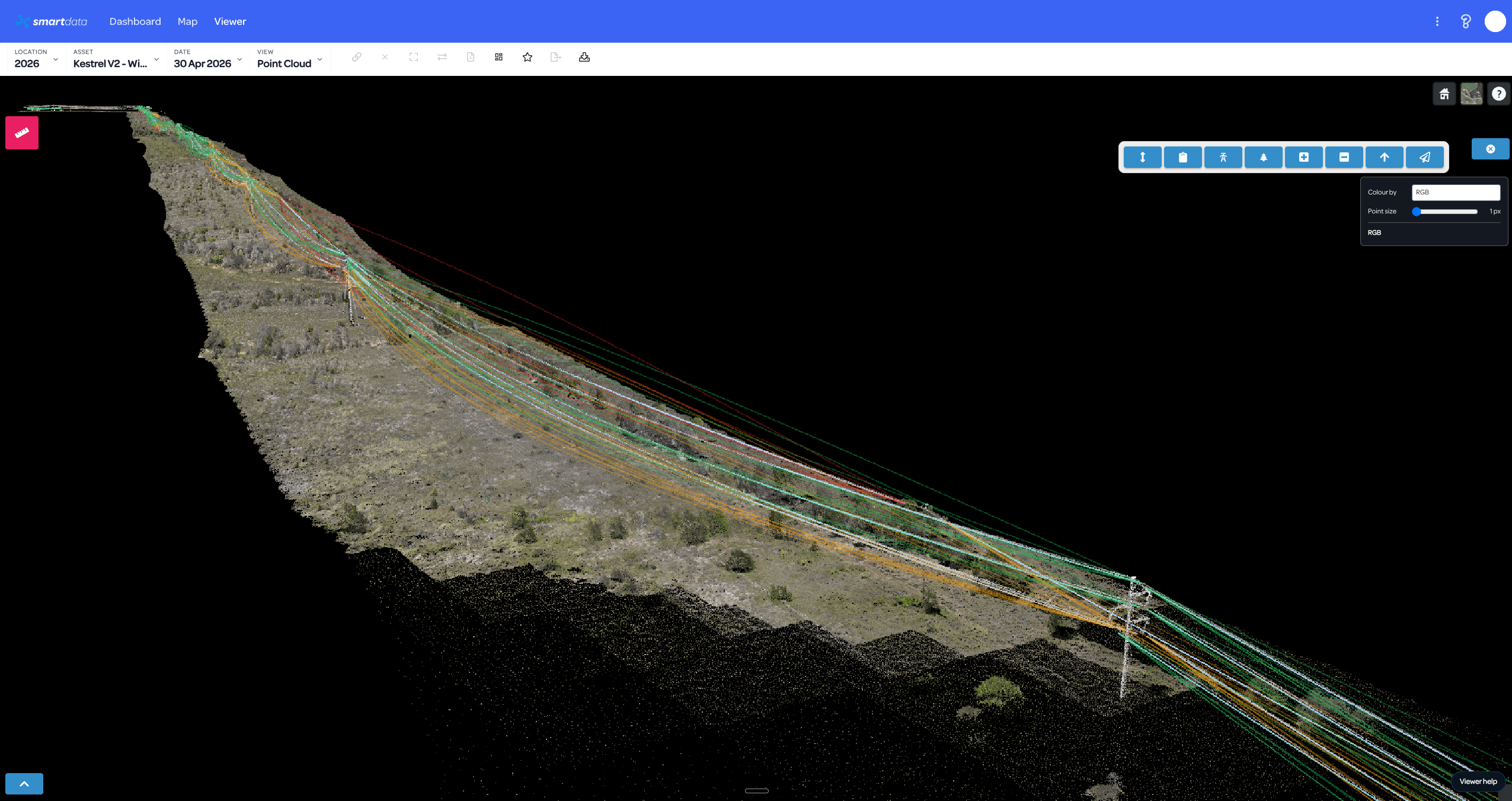Click the Viewer help button

[x=1478, y=781]
